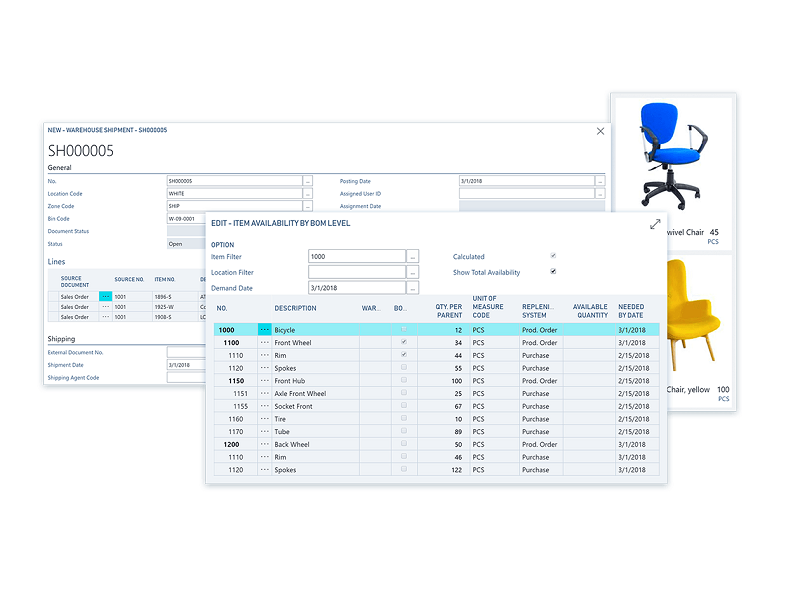Click the Bin Code field W-09-0001
This screenshot has height=599, width=800.
click(187, 219)
